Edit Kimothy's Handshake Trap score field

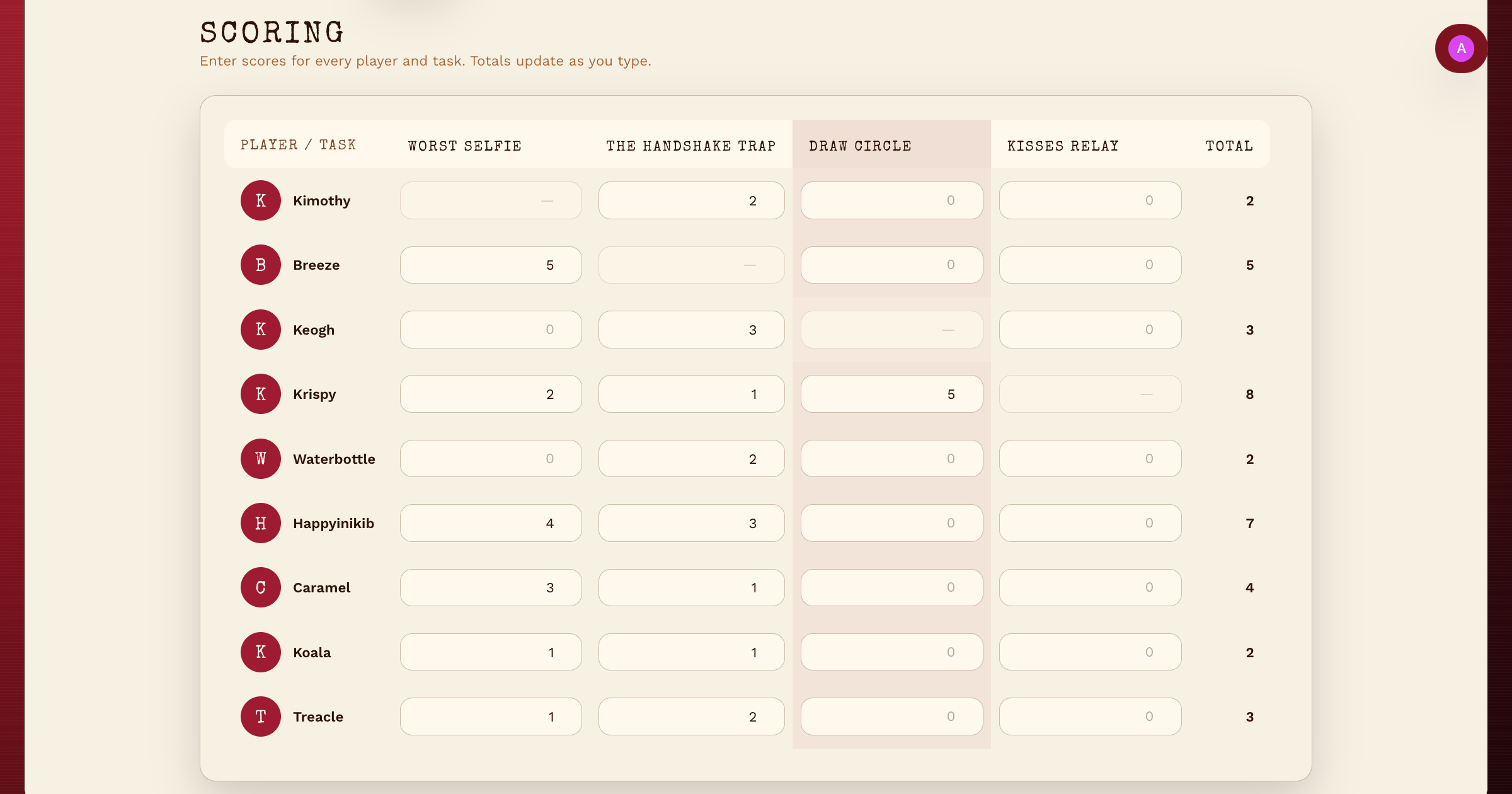[x=691, y=200]
